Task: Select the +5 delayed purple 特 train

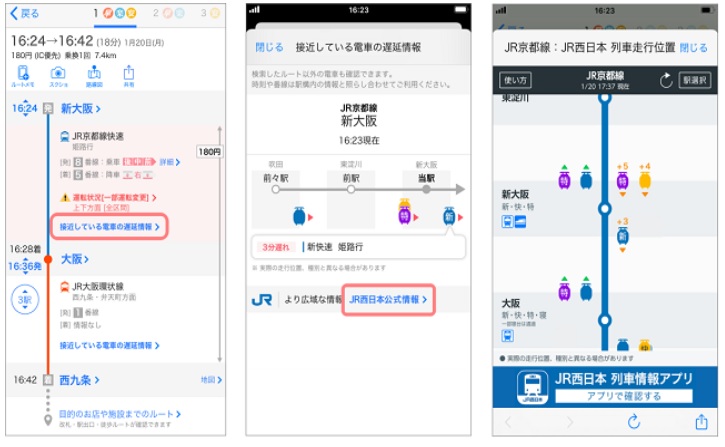Action: tap(623, 180)
